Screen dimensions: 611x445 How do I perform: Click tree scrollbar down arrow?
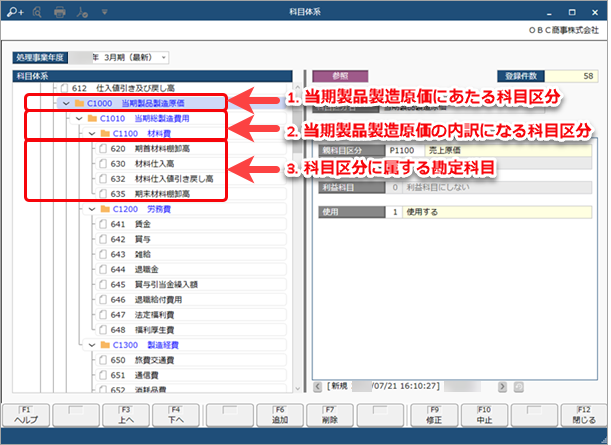click(x=298, y=388)
